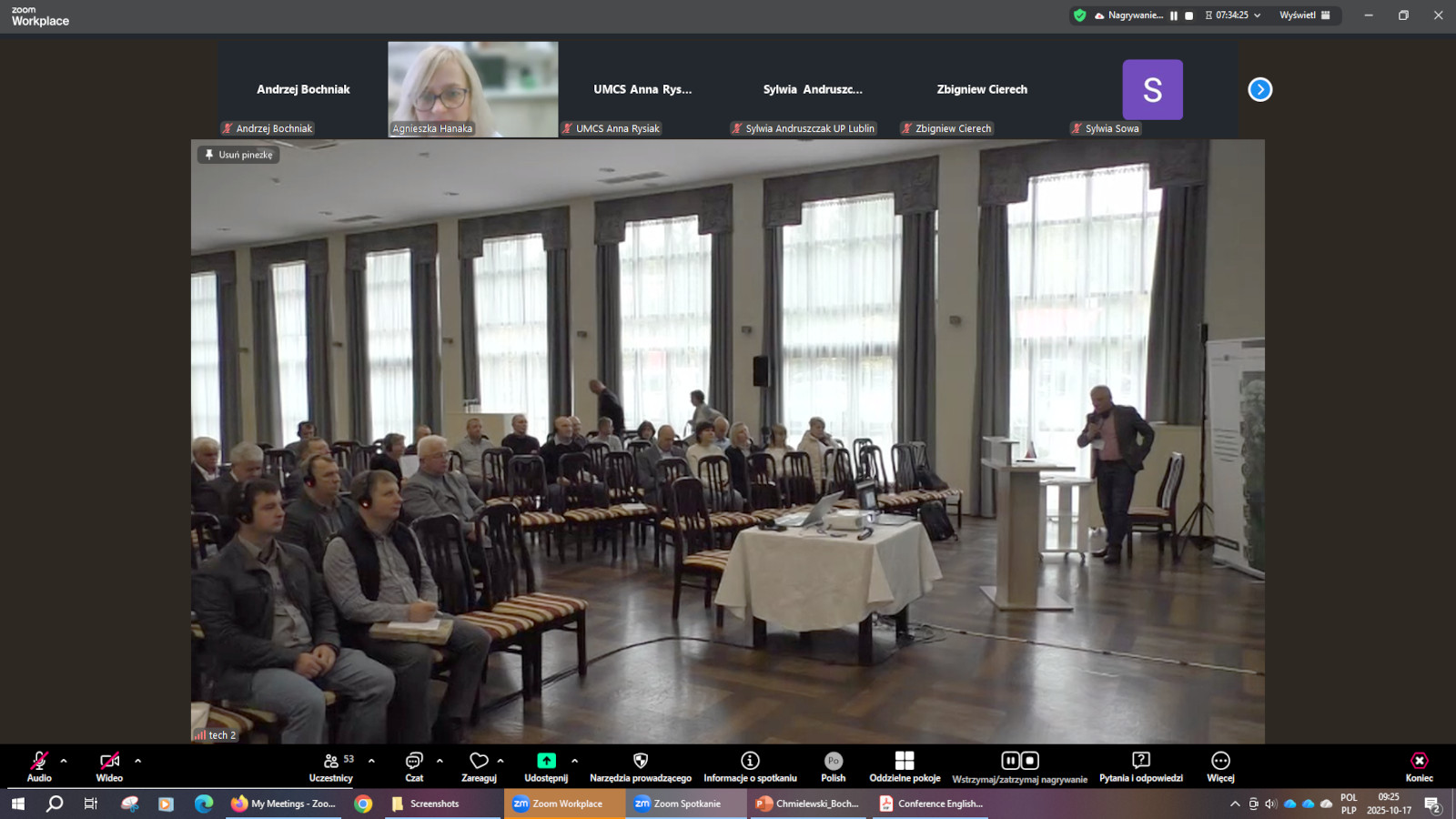Open Narzędzia prowadzącego host tools
The height and width of the screenshot is (819, 1456).
coord(640,765)
